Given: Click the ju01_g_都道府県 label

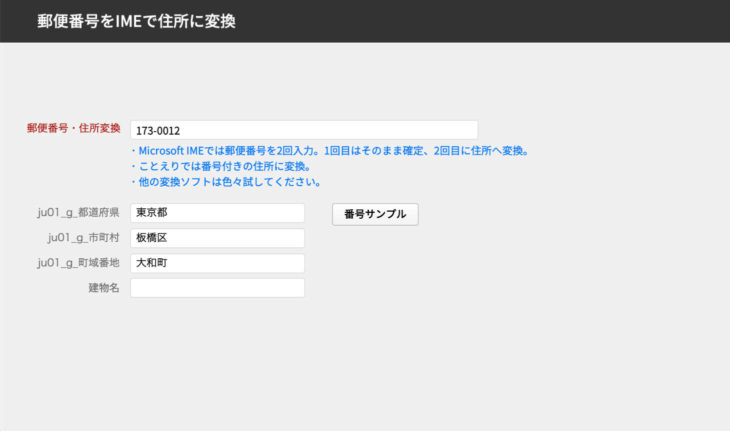Looking at the screenshot, I should (77, 213).
